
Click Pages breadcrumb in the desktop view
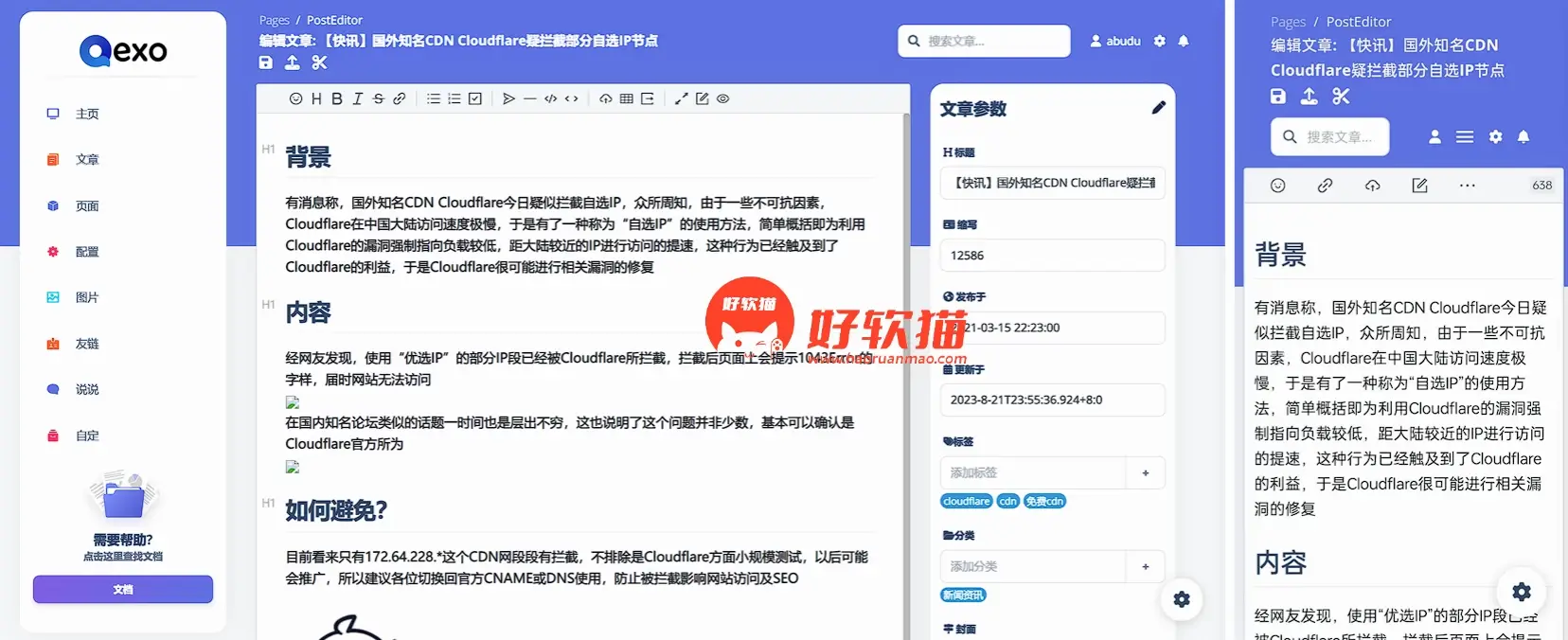tap(275, 20)
